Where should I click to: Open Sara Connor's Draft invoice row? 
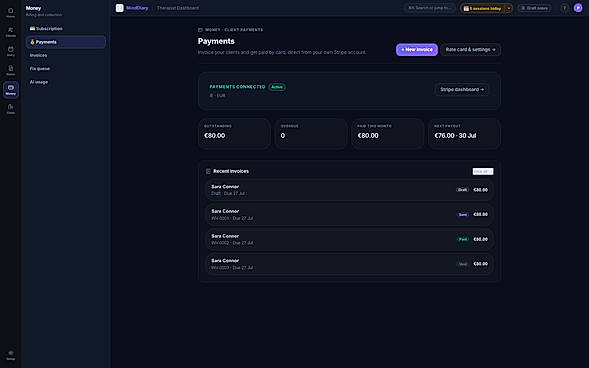(x=349, y=190)
